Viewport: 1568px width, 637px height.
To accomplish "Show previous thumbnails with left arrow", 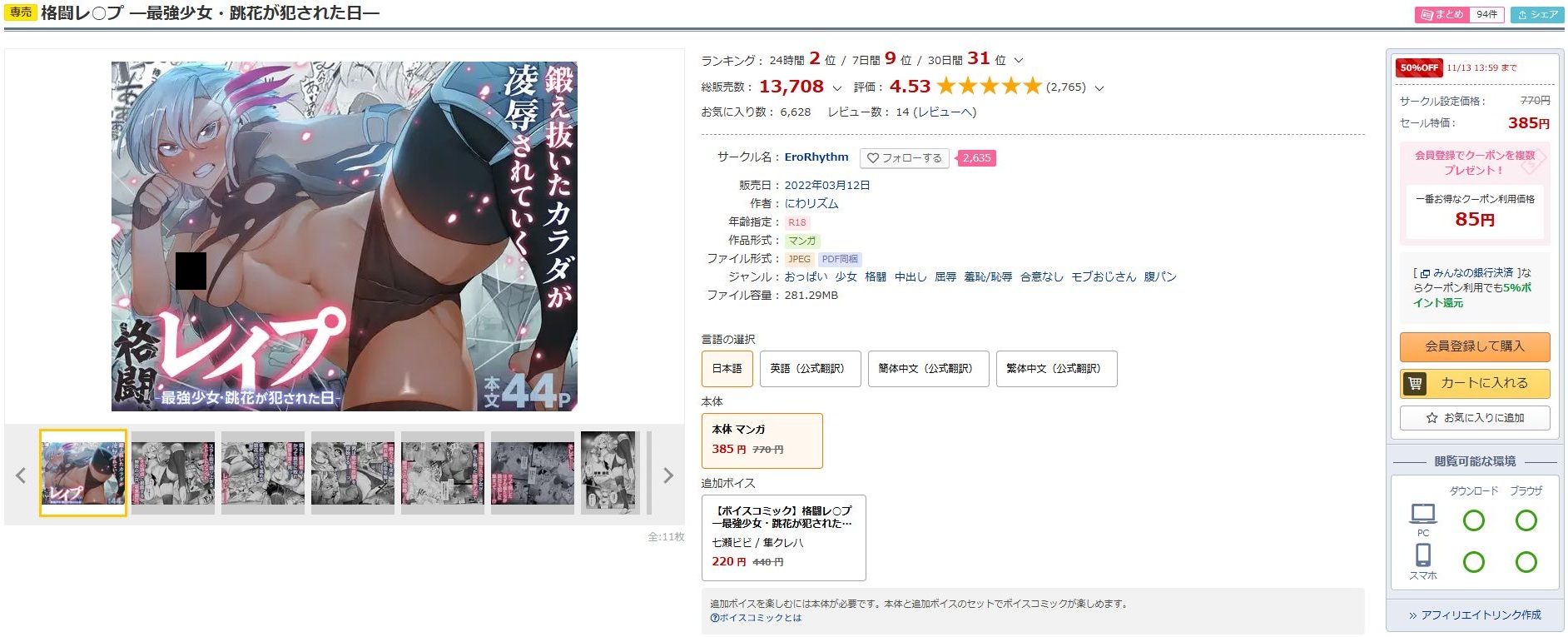I will click(21, 475).
